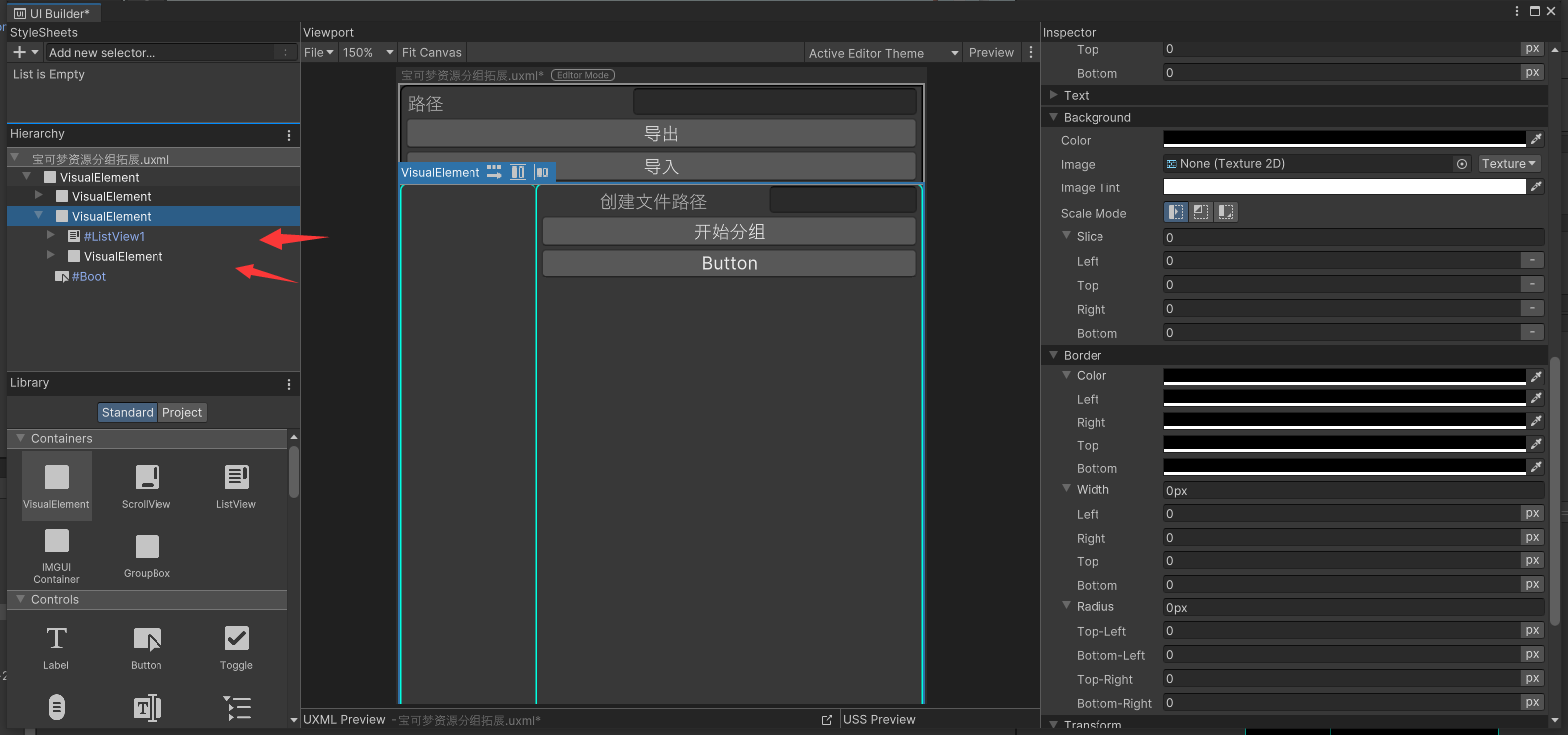Click the Top-Left radius input field
This screenshot has width=1568, height=735.
1342,630
